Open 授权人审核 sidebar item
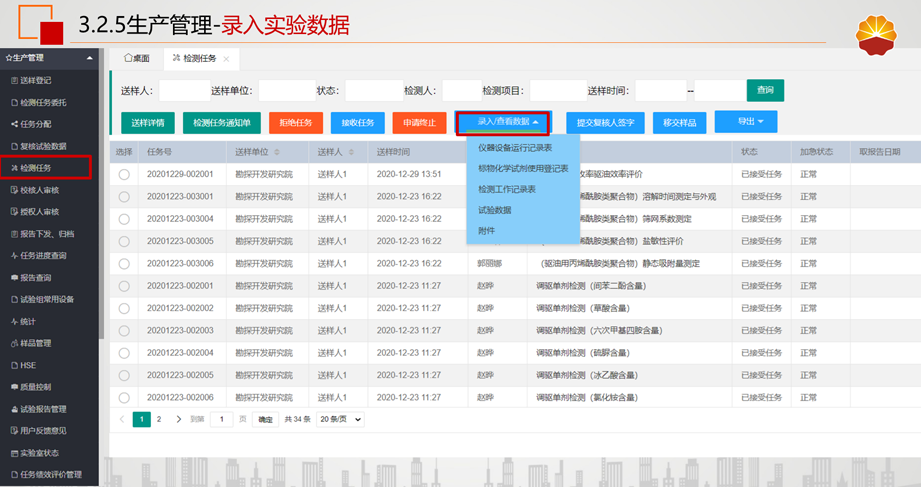This screenshot has height=487, width=921. point(35,211)
